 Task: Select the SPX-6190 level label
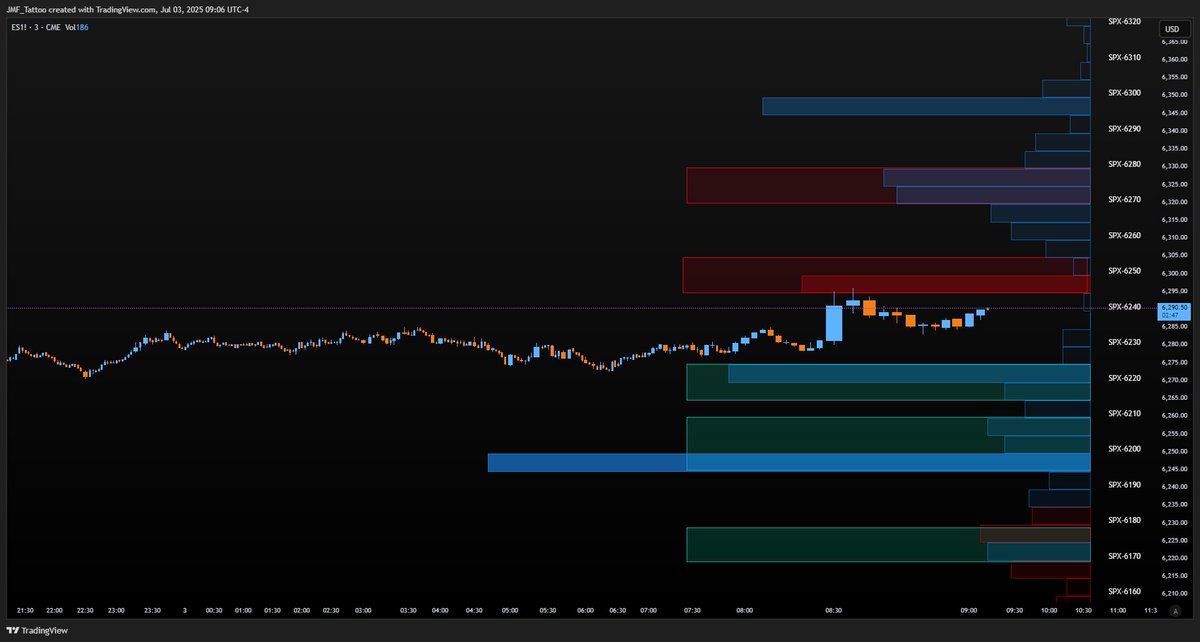1125,484
